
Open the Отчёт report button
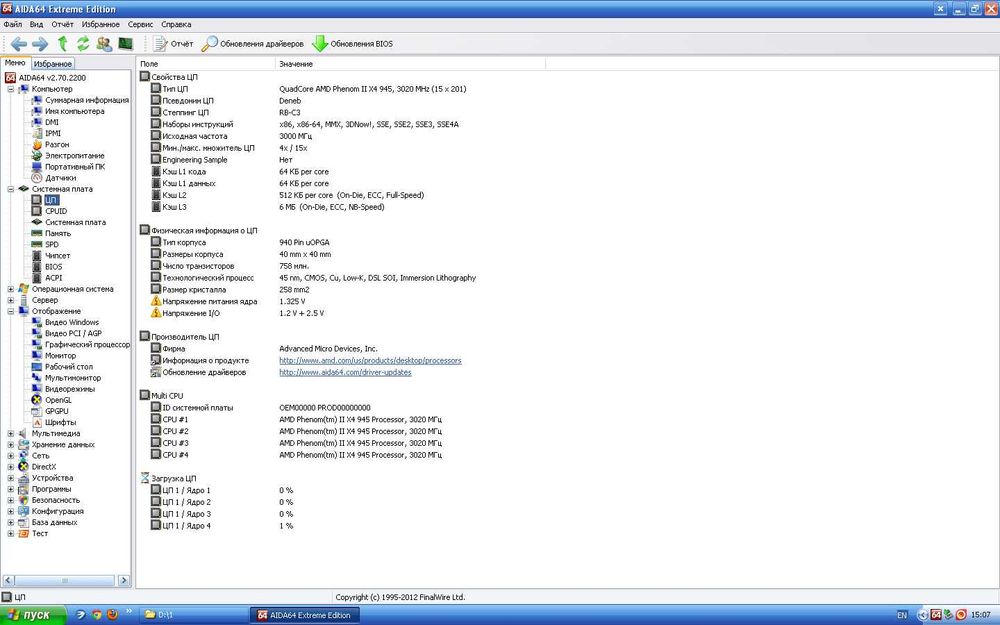(173, 44)
